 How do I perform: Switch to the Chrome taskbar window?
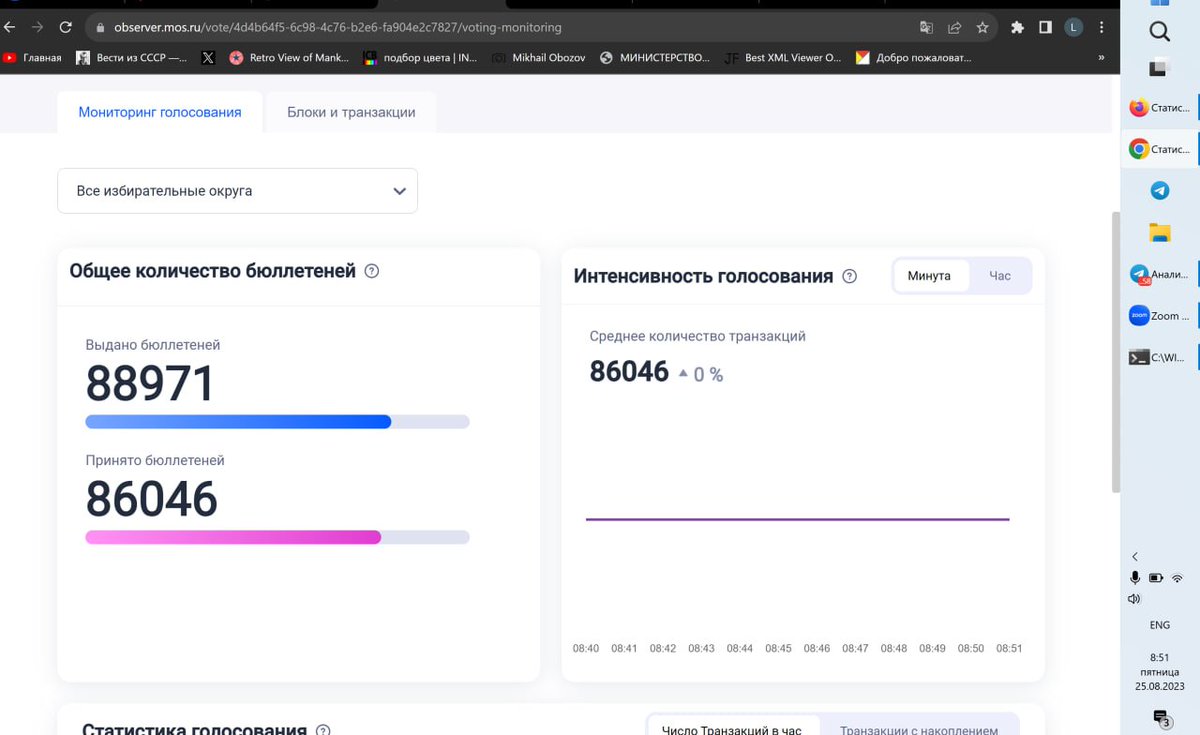[1160, 149]
